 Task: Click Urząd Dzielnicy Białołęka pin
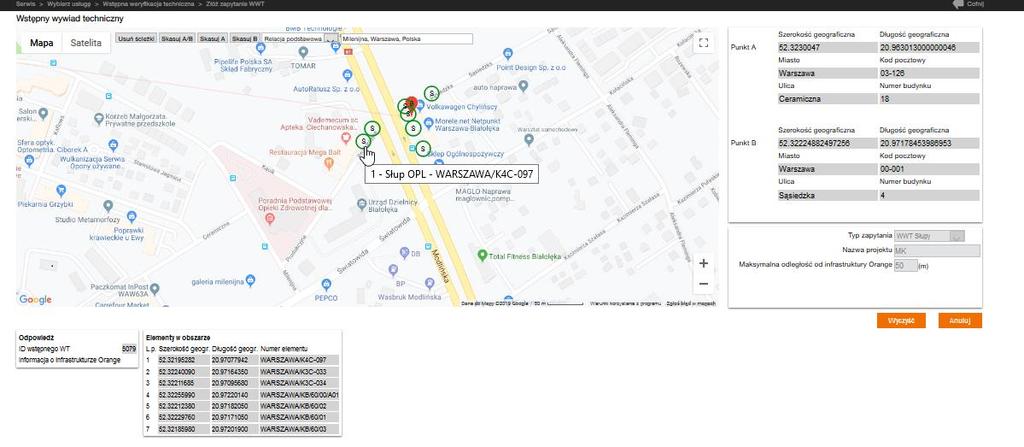click(x=362, y=205)
